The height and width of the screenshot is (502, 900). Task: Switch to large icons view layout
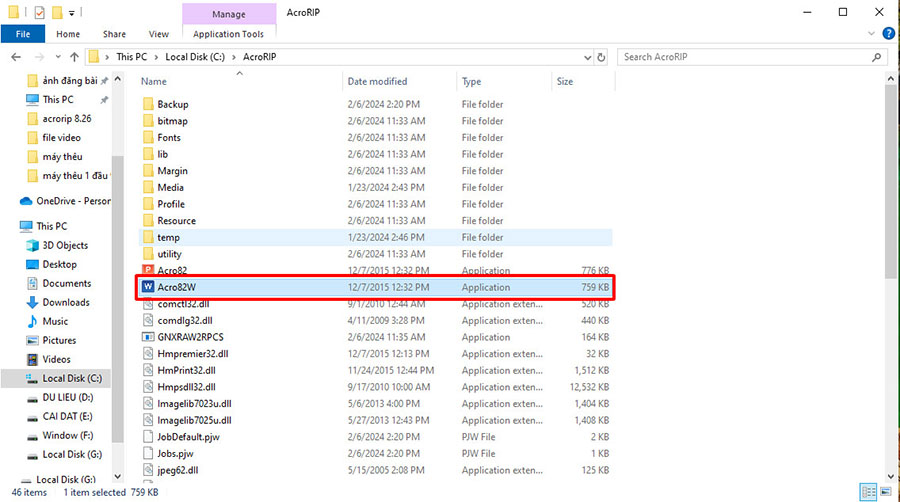(886, 492)
